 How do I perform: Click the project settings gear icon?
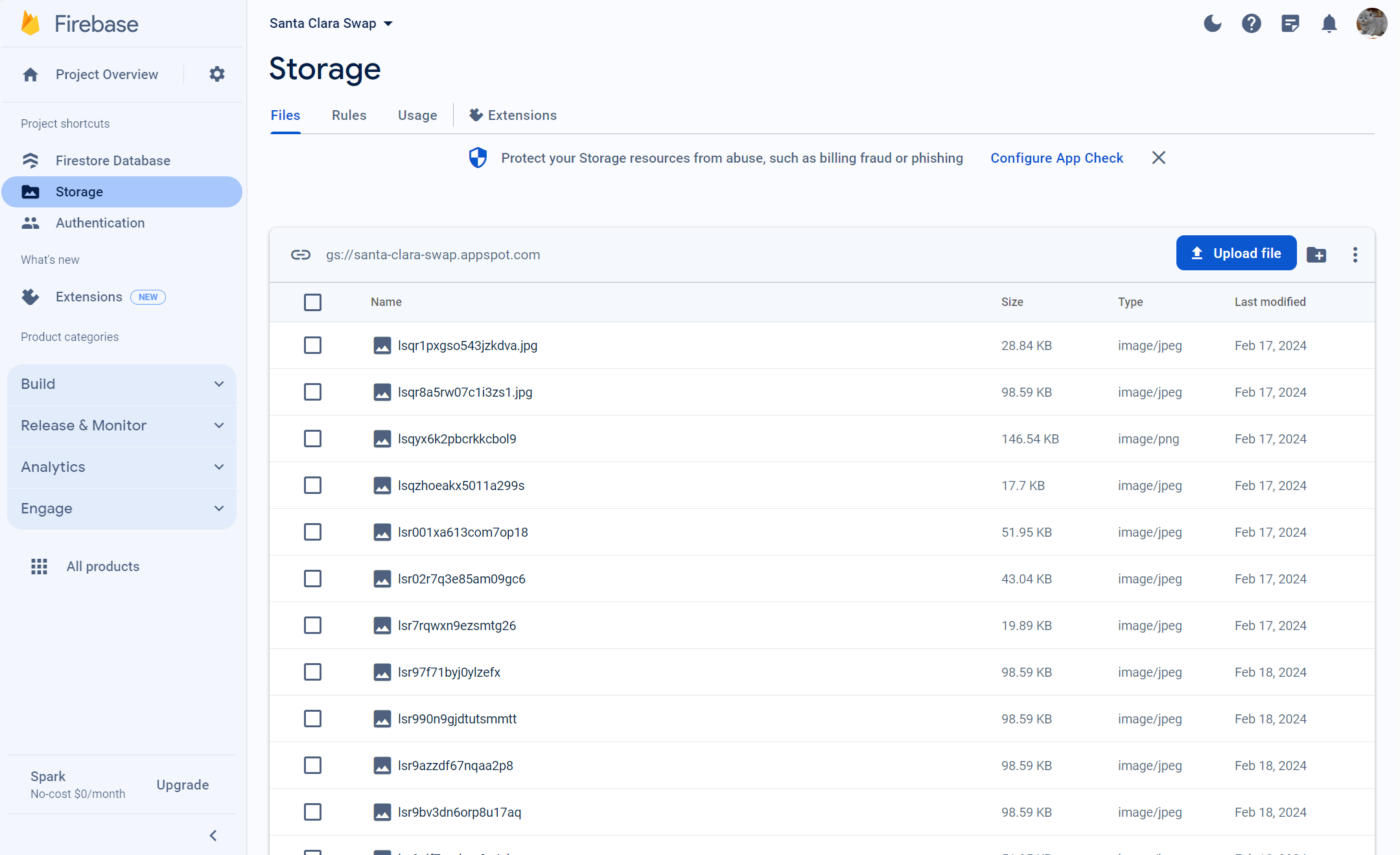click(x=216, y=74)
